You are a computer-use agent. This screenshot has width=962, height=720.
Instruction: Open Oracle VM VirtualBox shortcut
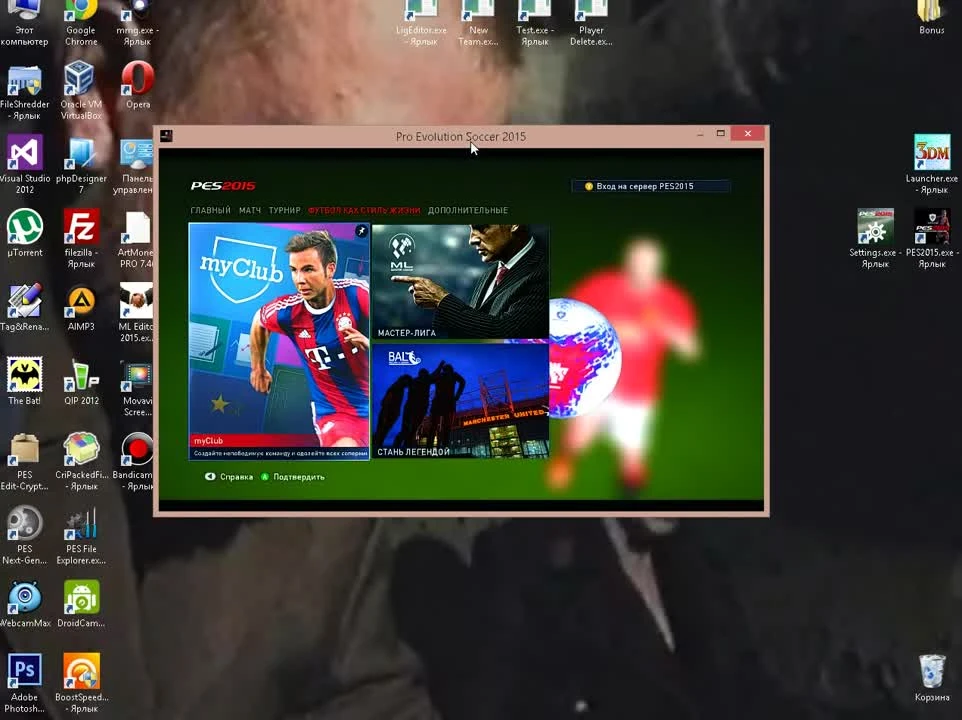pos(81,90)
